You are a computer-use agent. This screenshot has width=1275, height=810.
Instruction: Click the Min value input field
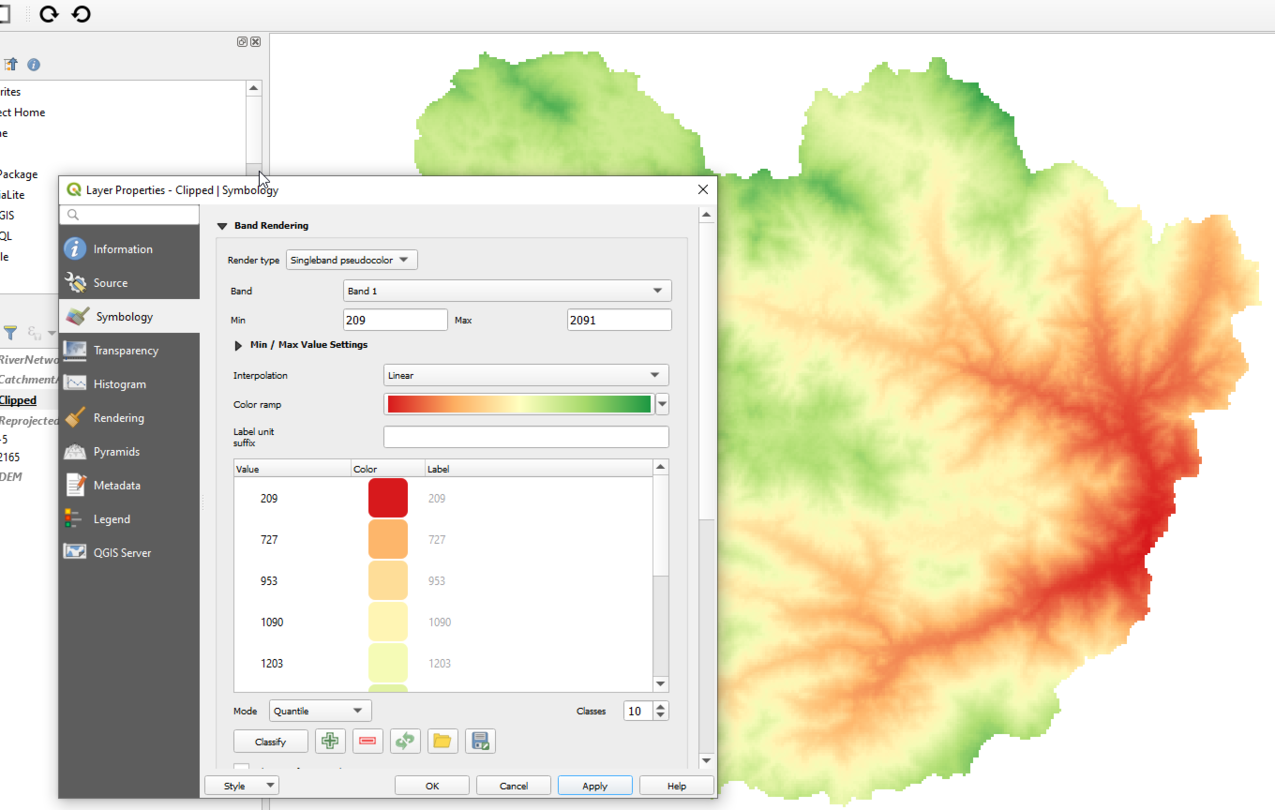click(394, 320)
